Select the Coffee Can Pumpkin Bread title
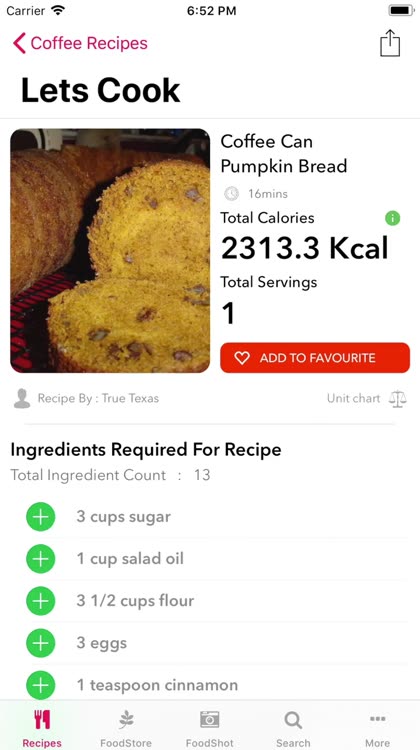Image resolution: width=420 pixels, height=750 pixels. pyautogui.click(x=284, y=154)
